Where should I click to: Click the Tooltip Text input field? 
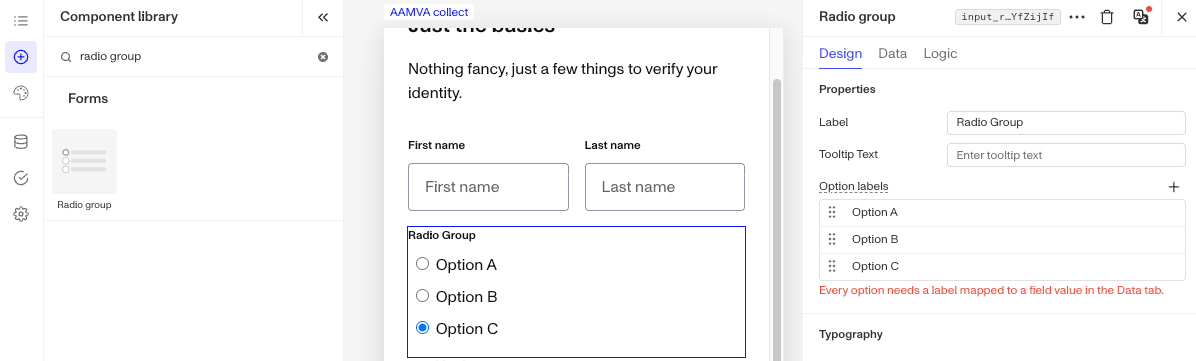click(x=1066, y=155)
